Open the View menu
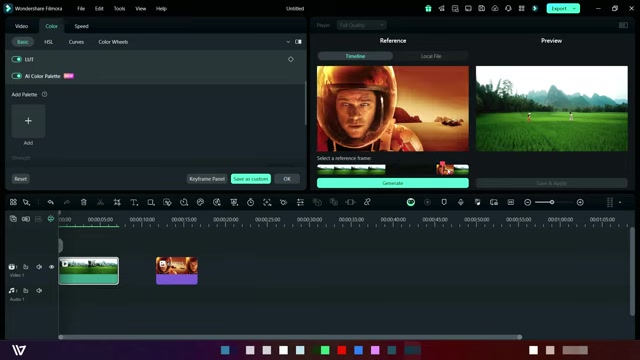 coord(141,8)
